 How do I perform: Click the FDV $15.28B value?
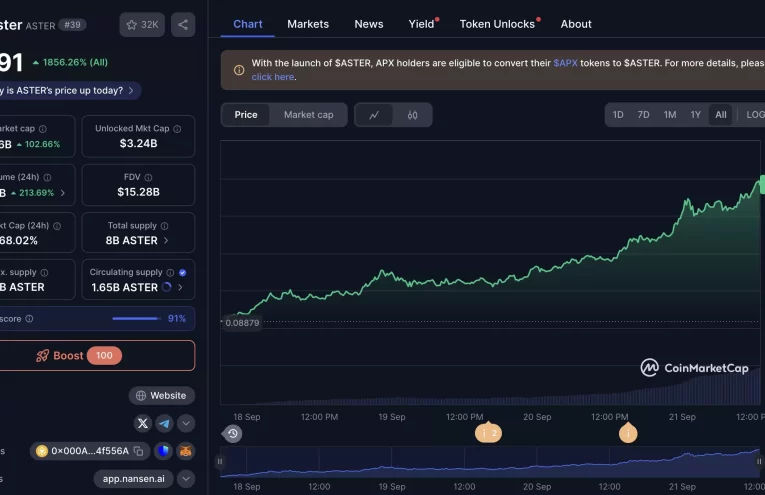coord(139,192)
